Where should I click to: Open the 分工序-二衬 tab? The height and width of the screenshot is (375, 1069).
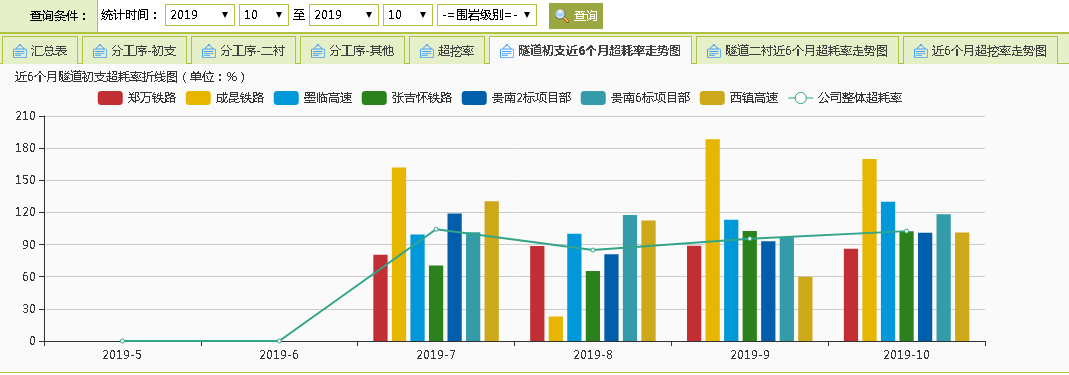tap(243, 50)
